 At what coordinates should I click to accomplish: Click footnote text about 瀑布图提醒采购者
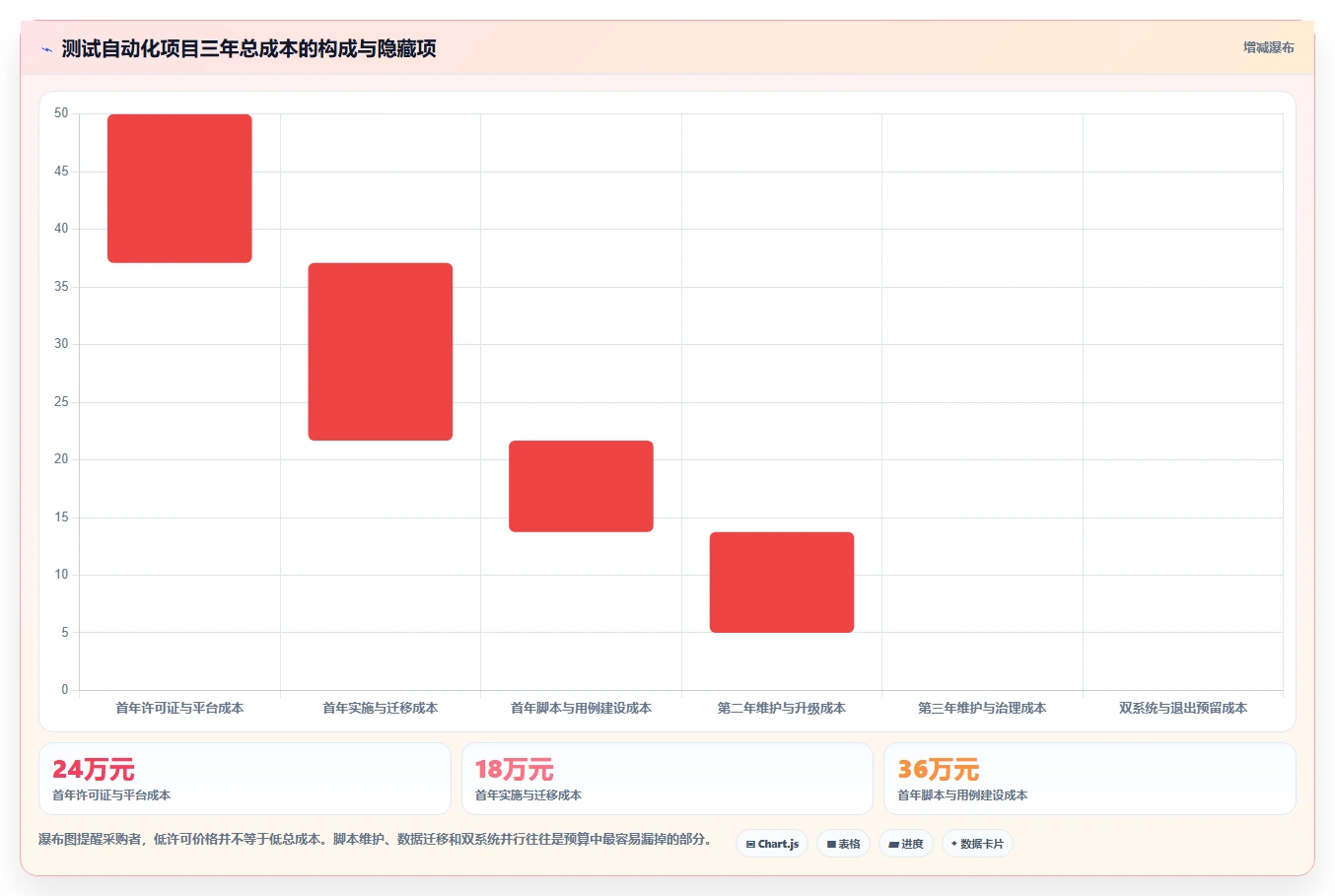375,839
